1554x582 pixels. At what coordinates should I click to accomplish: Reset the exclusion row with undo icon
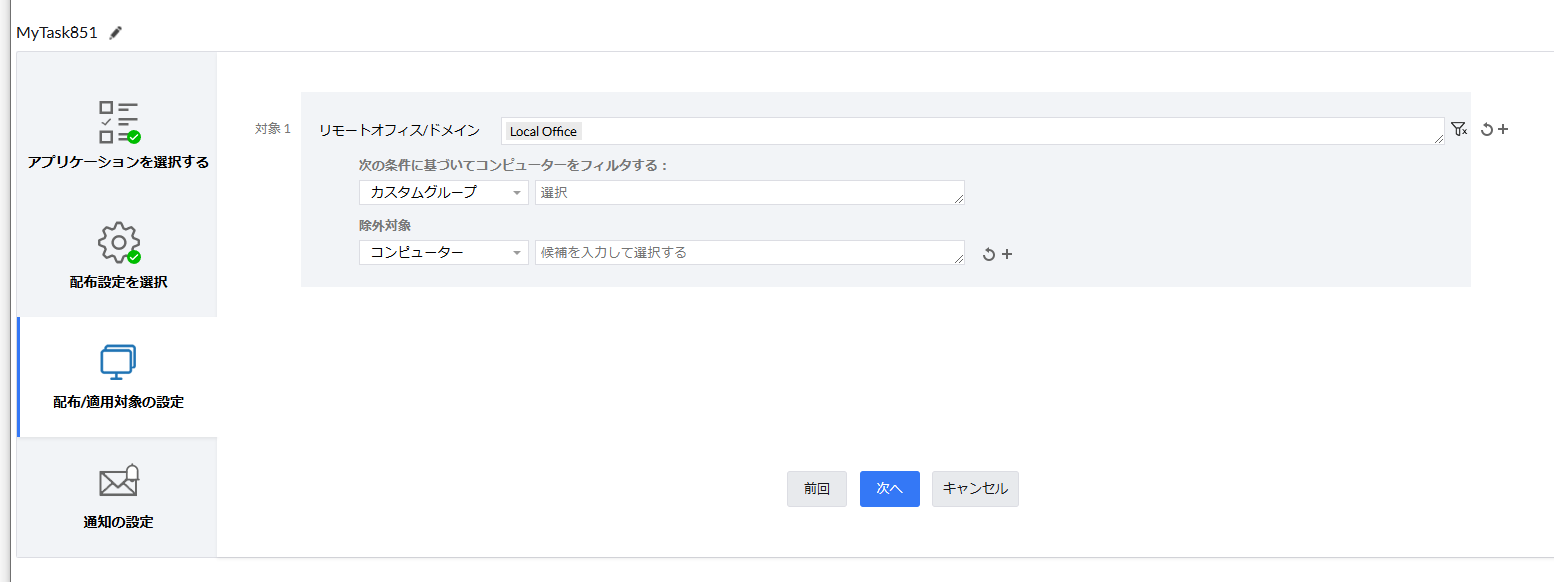click(989, 254)
